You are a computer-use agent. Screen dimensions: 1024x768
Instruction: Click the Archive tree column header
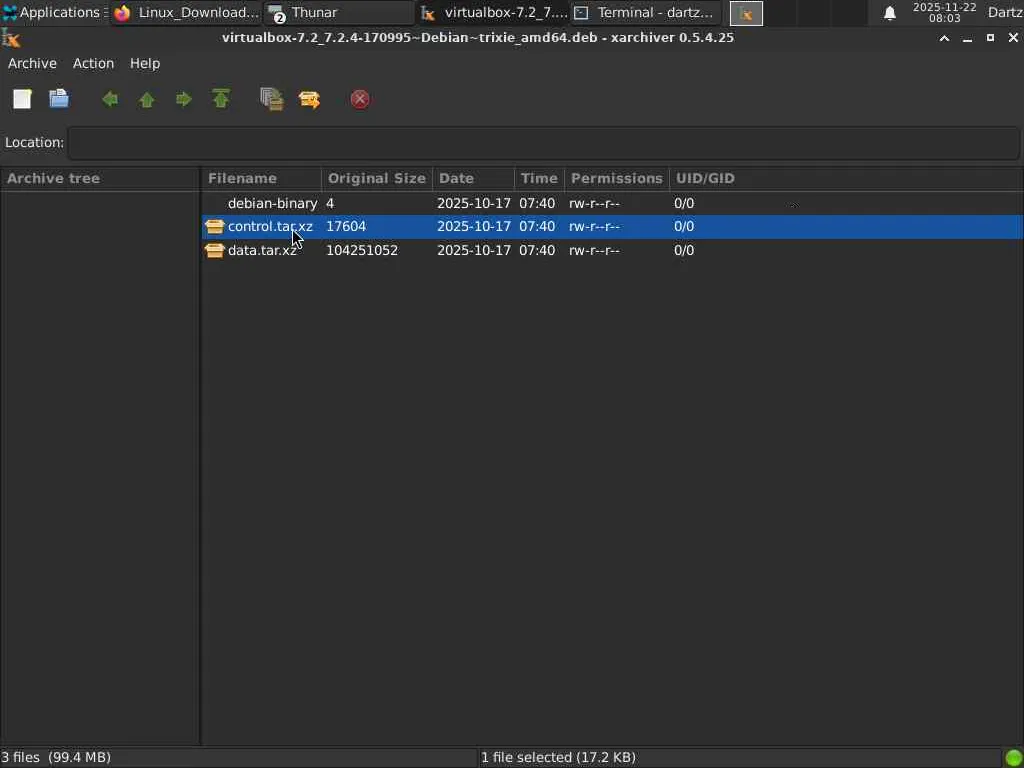click(99, 178)
